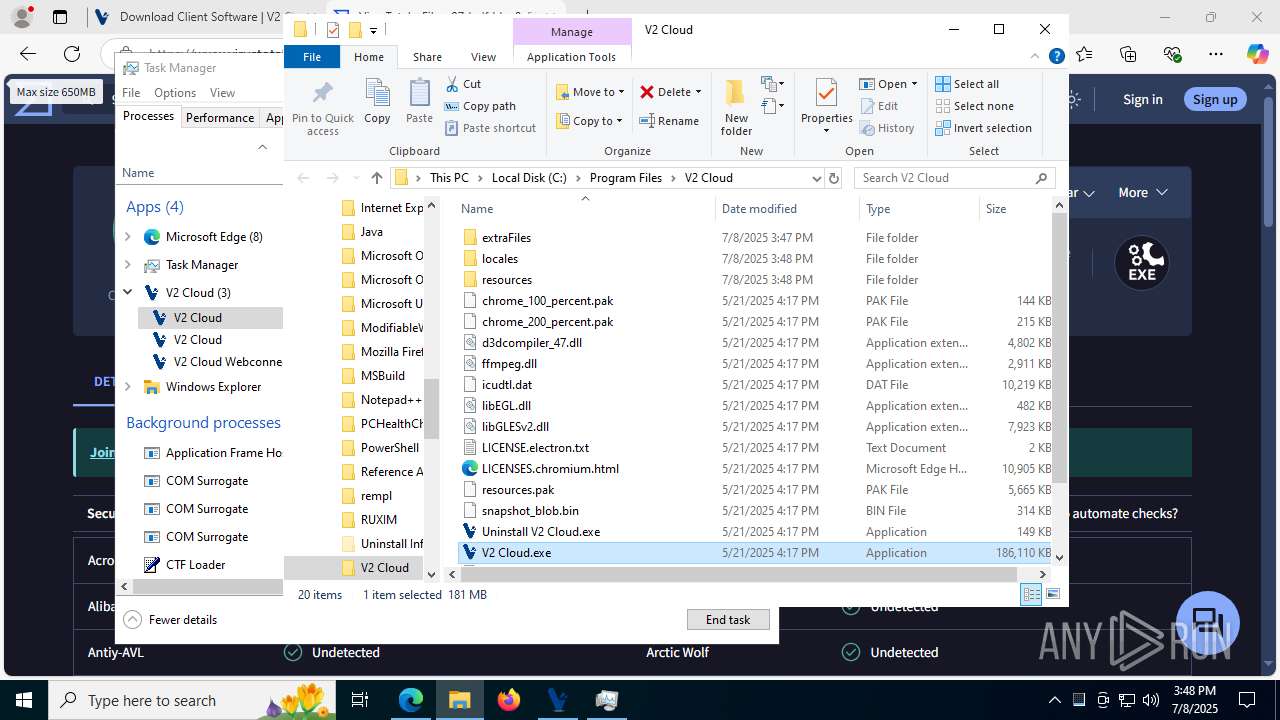Click Select none in ribbon

pyautogui.click(x=974, y=106)
